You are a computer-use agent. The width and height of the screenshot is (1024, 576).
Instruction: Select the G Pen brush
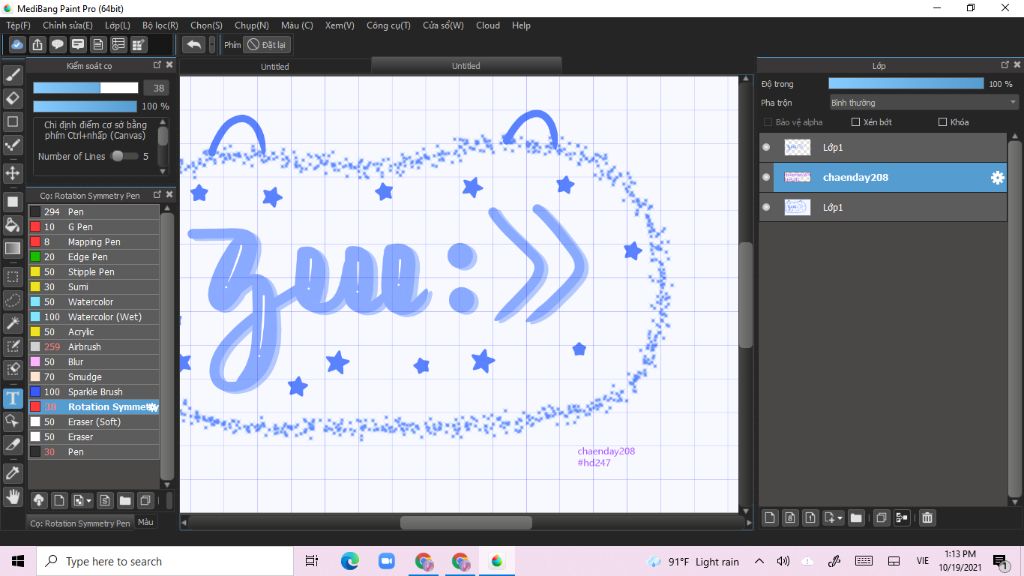[94, 227]
